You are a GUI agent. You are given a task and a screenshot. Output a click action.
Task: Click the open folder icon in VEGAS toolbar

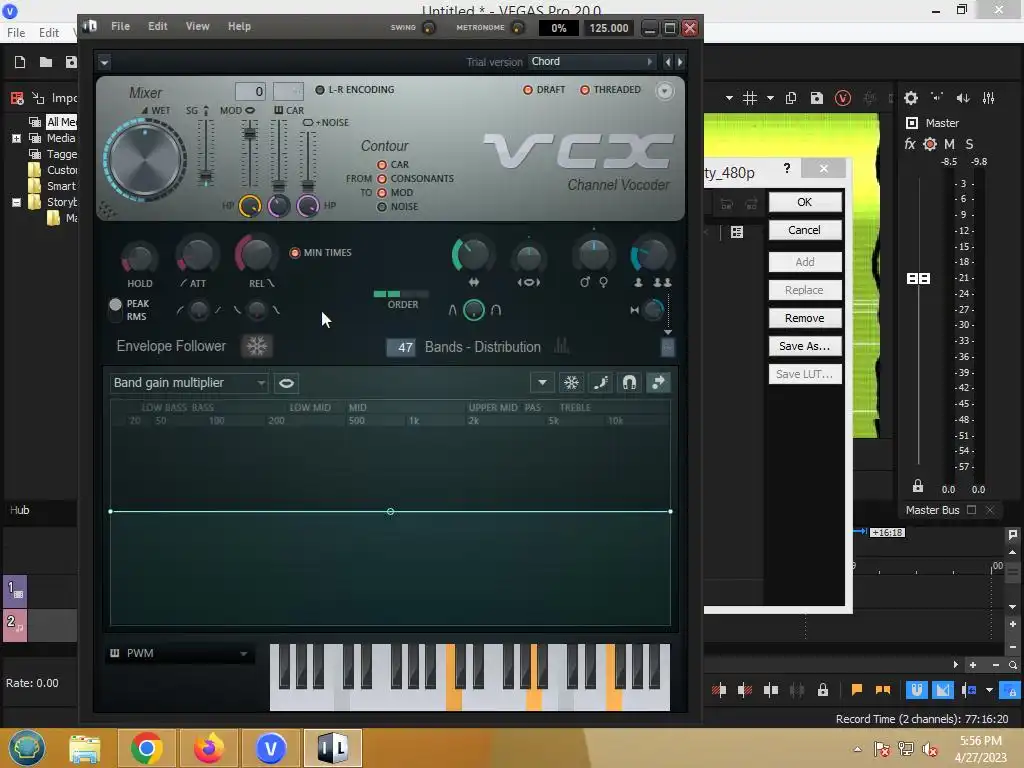click(46, 62)
